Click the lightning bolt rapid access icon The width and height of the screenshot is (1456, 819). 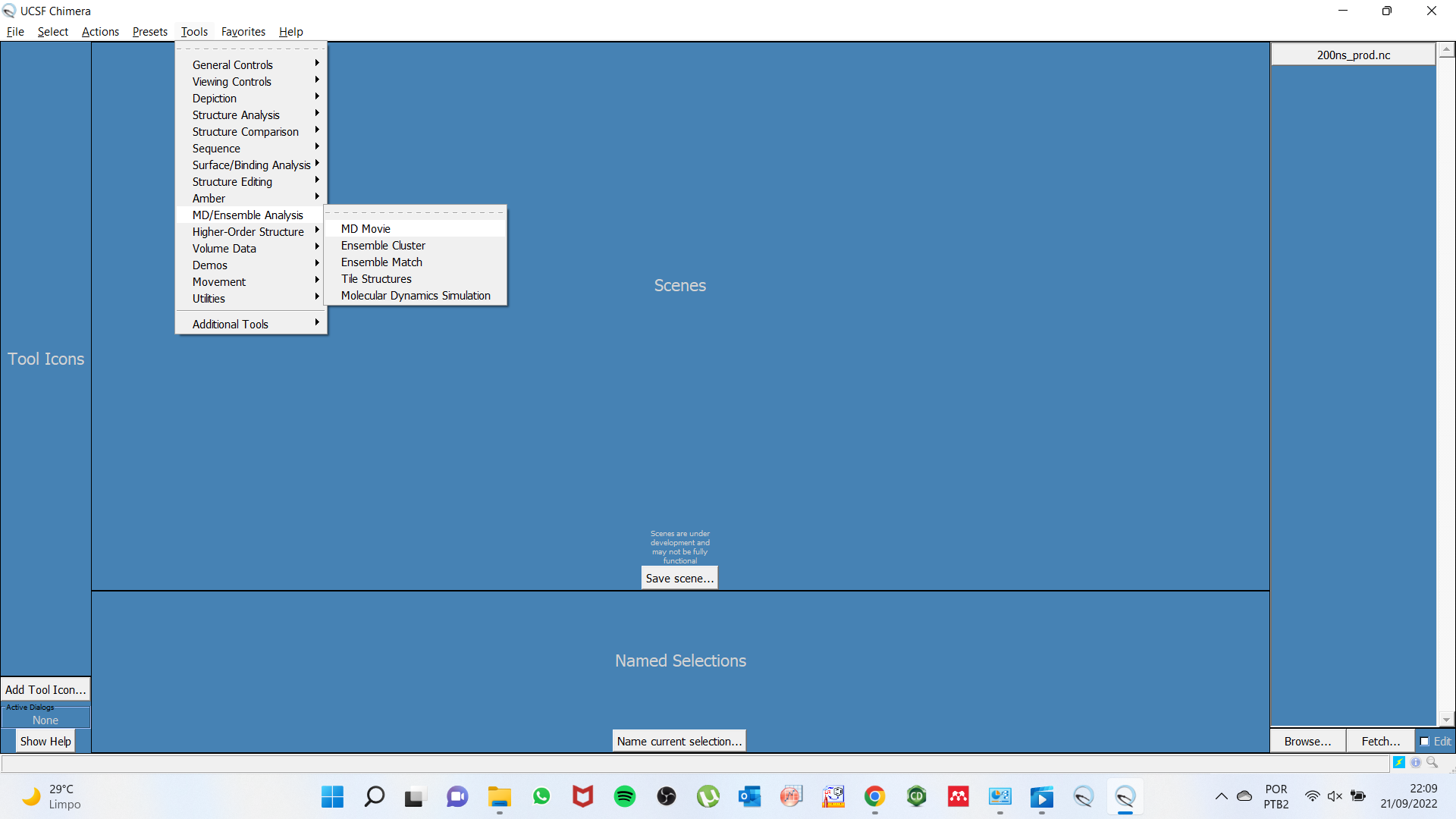(1399, 763)
